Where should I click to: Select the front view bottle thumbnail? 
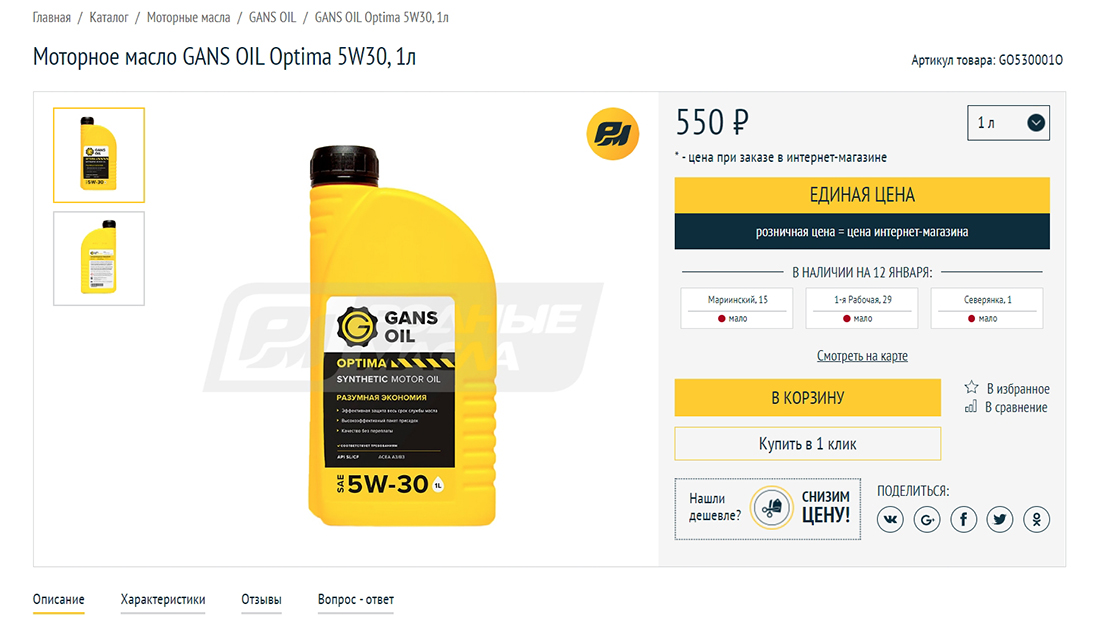click(x=99, y=155)
